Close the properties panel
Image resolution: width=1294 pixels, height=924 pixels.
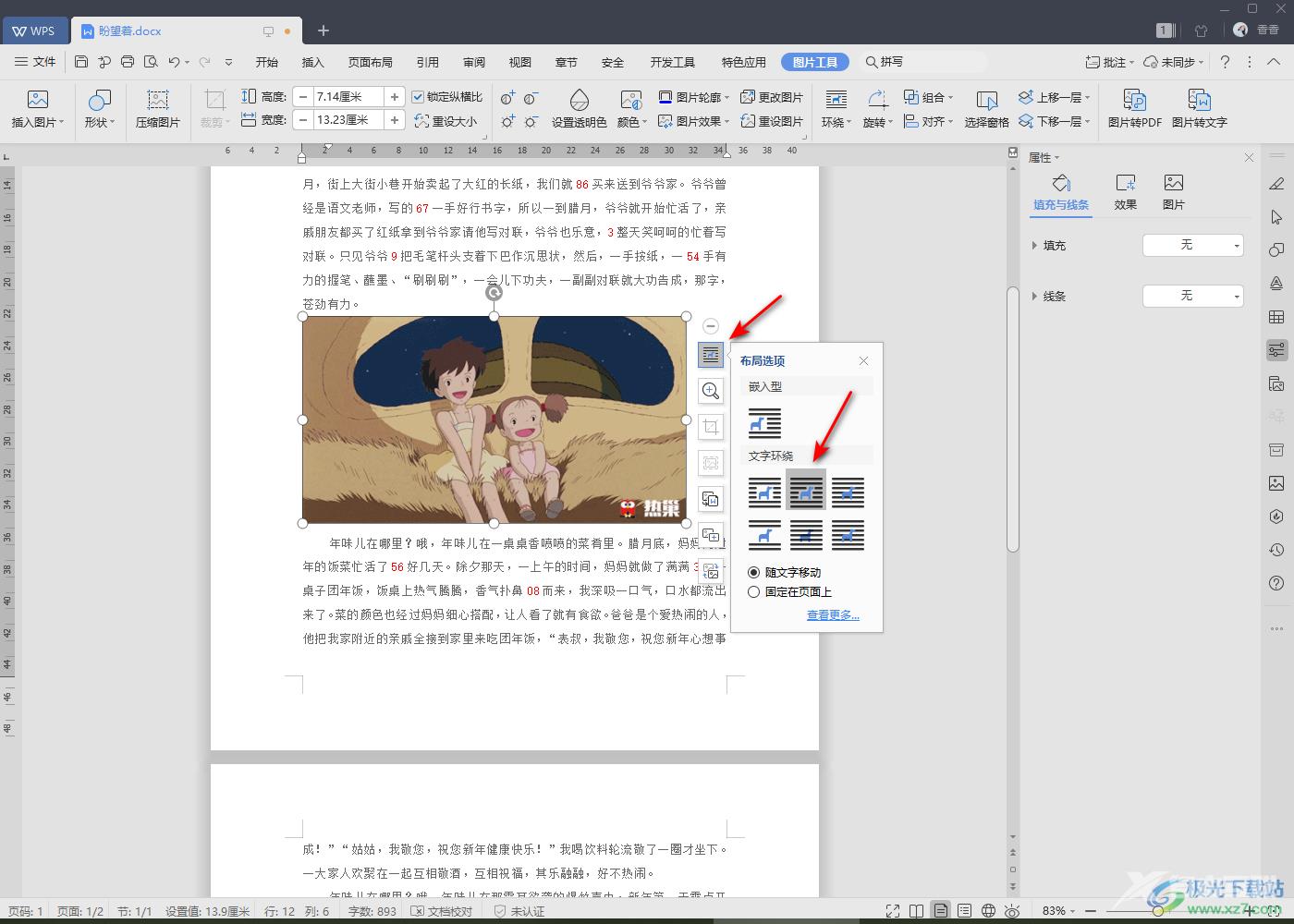(x=1249, y=158)
